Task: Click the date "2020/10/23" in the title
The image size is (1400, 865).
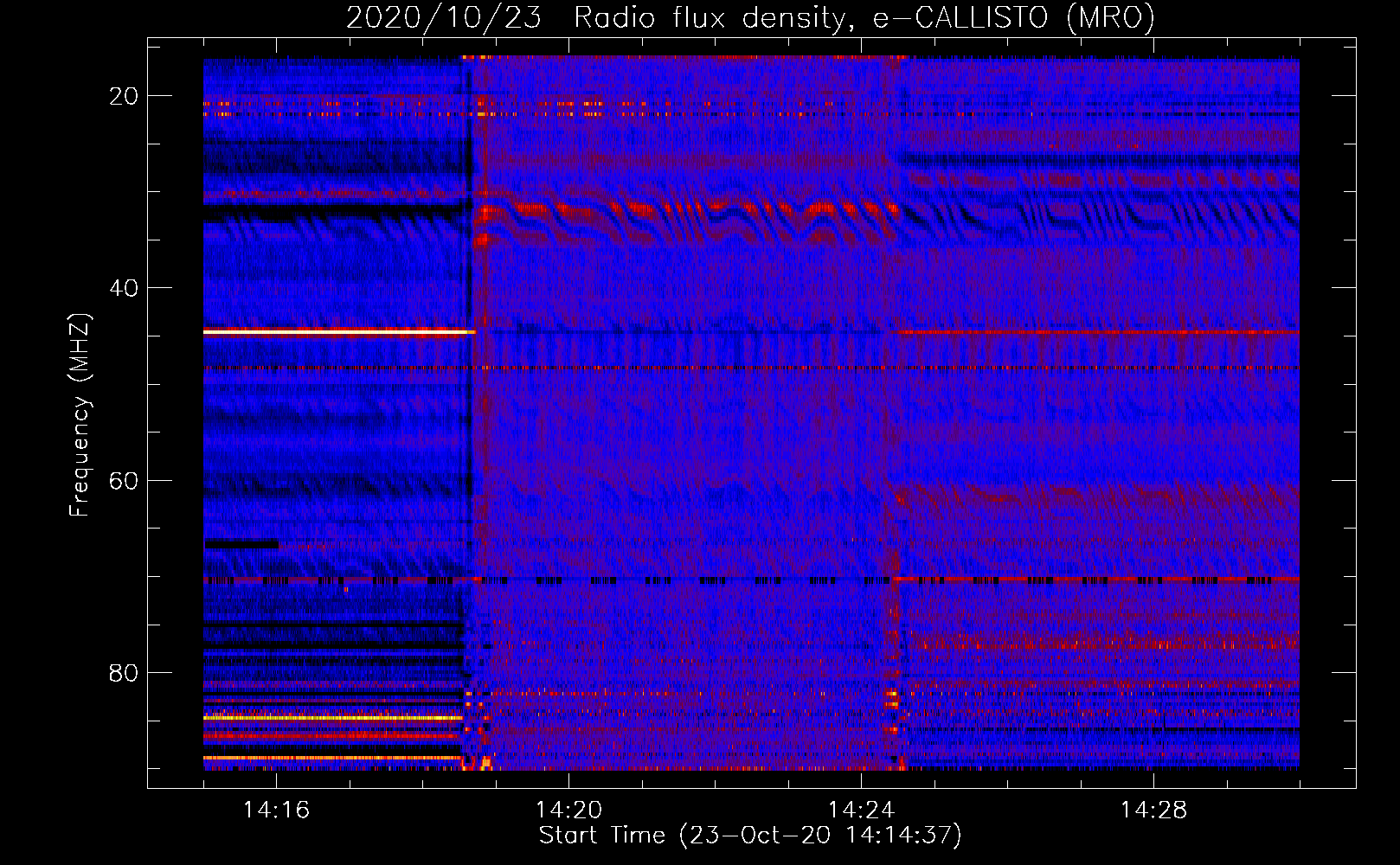Action: pos(444,17)
